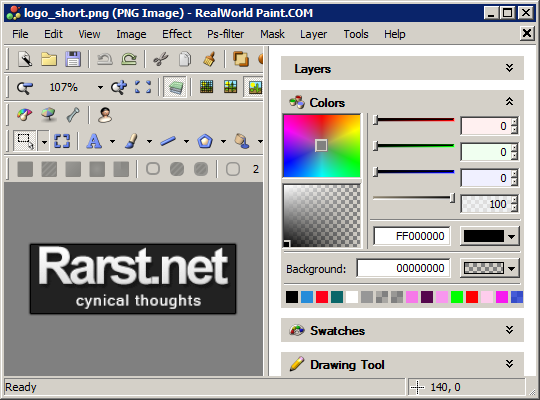Pick the bright green palette swatch
Screen dimensions: 540x400
[457, 297]
